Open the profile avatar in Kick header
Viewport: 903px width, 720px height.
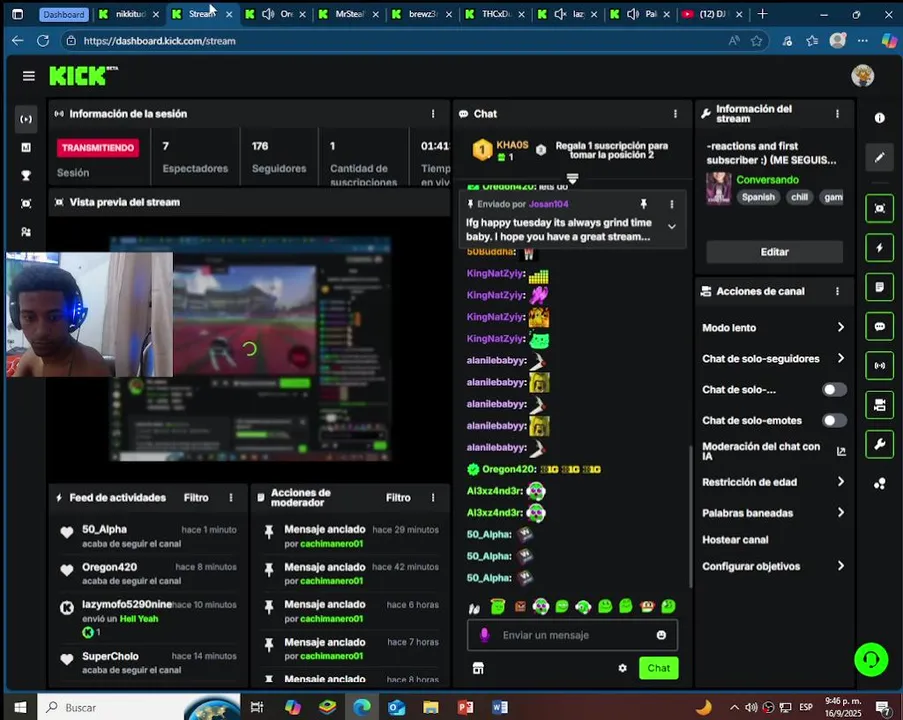(x=862, y=76)
